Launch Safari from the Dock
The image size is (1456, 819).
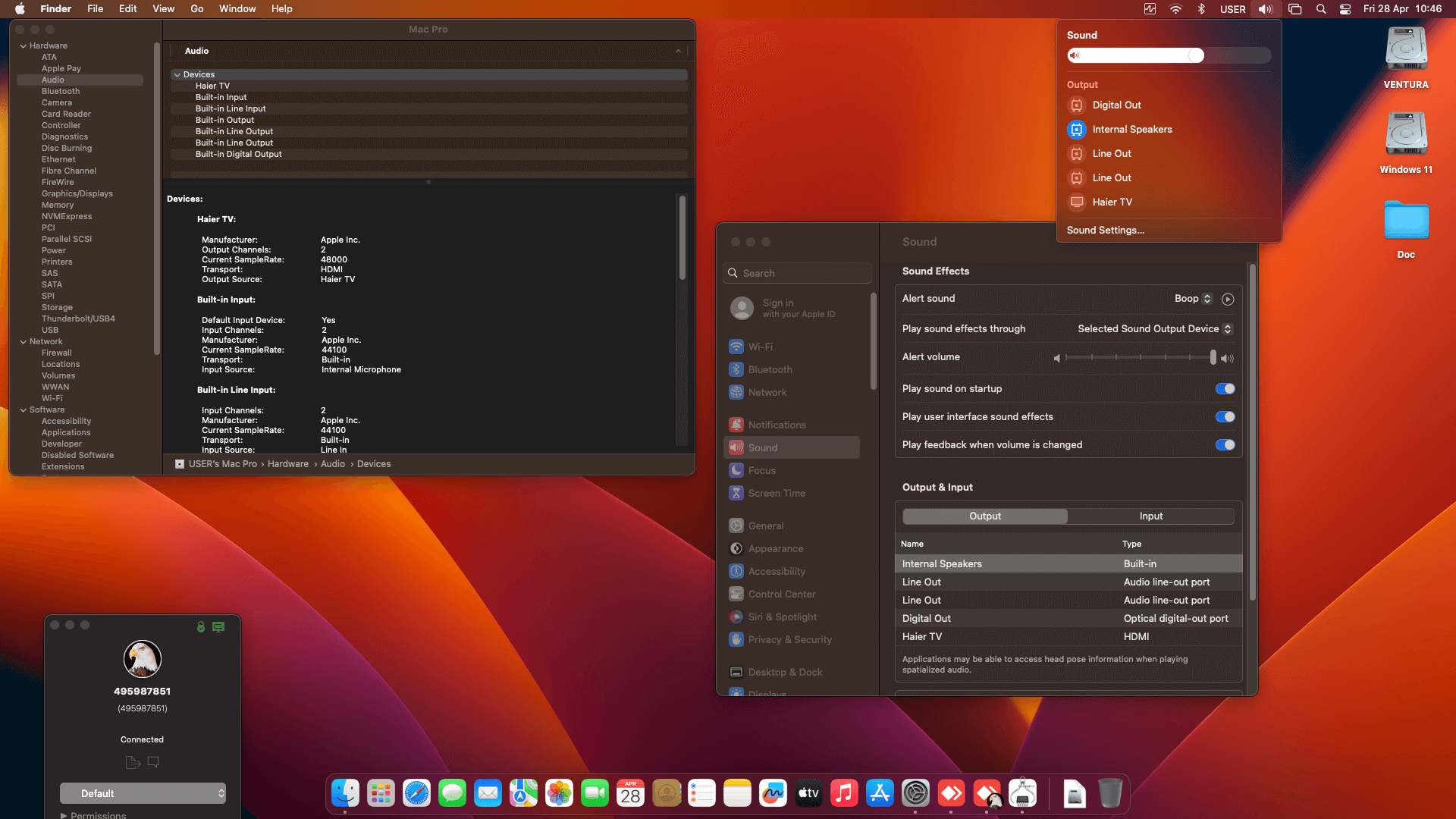pos(416,793)
